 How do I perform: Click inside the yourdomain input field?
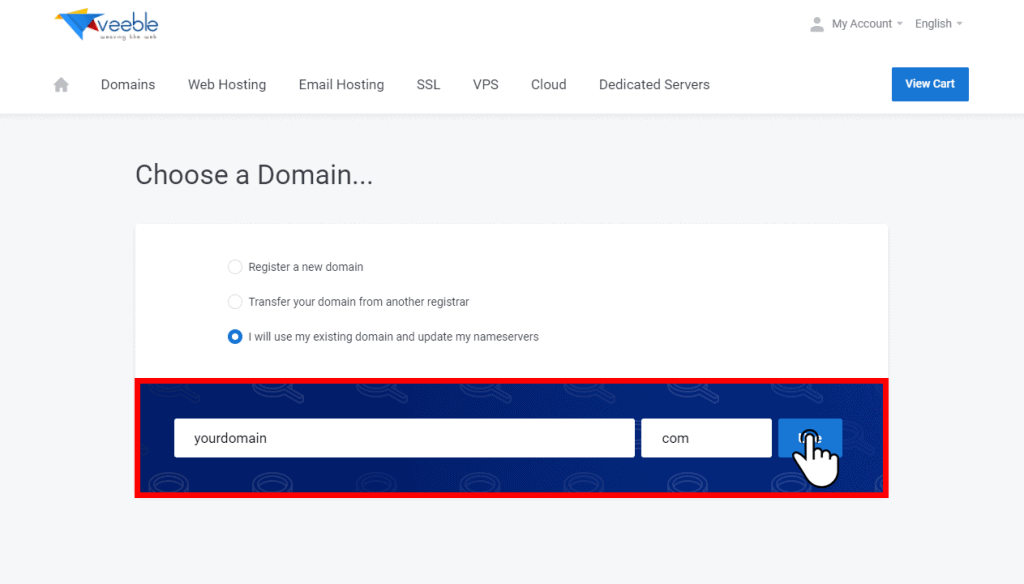[404, 437]
